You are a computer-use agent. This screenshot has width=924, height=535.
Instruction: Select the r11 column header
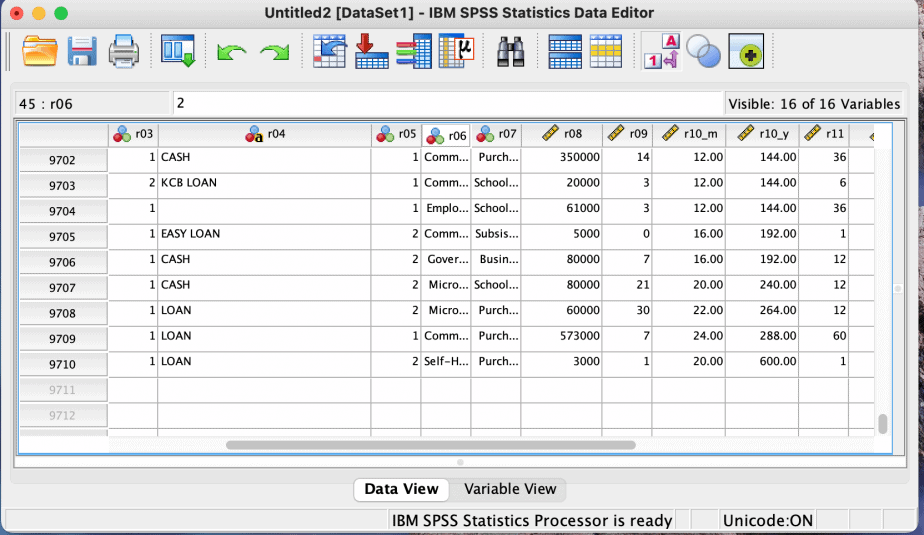(x=824, y=134)
